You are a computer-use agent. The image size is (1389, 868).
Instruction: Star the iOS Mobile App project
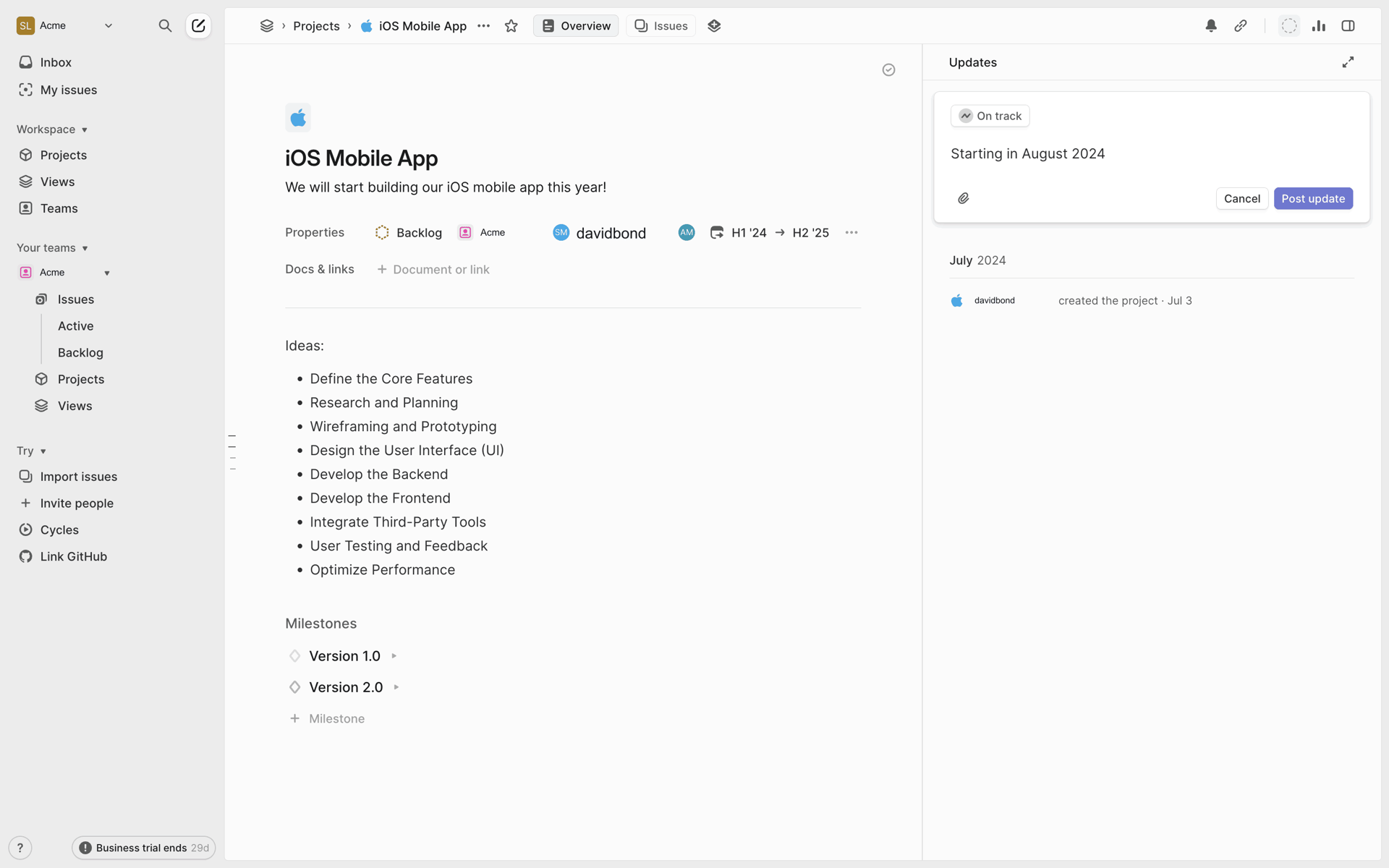[511, 26]
